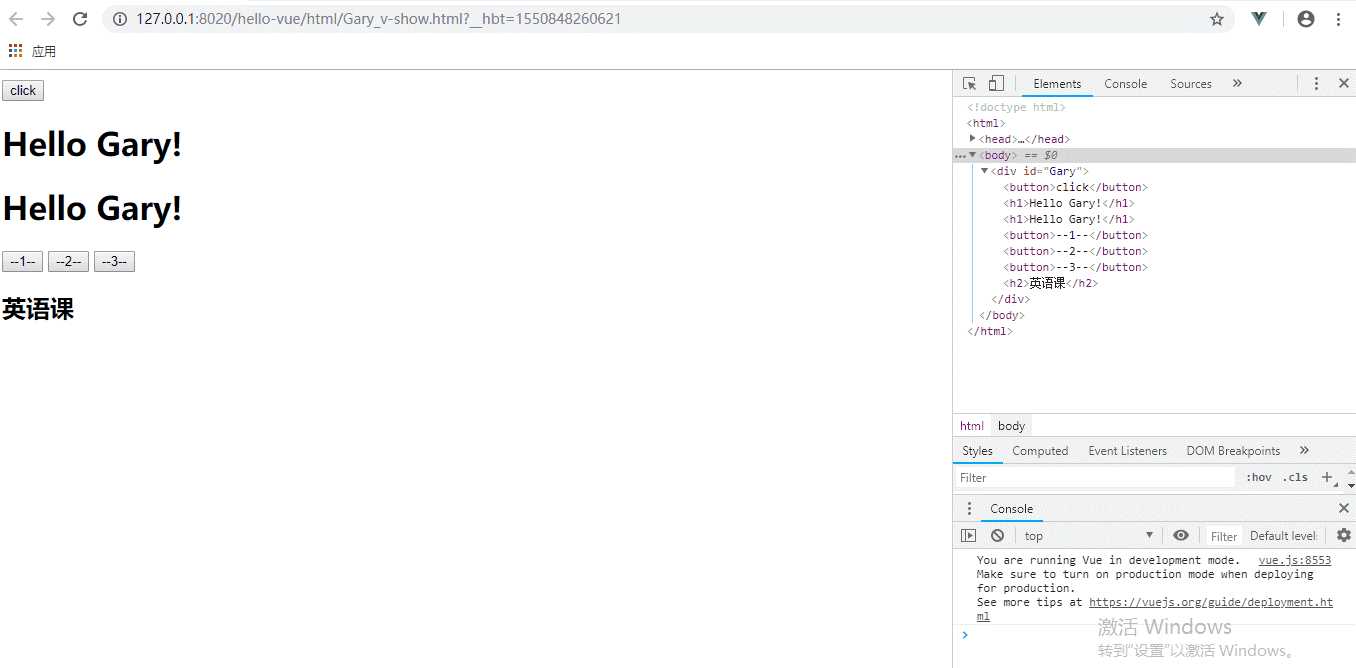
Task: Open the top execution context dropdown
Action: click(x=1089, y=536)
